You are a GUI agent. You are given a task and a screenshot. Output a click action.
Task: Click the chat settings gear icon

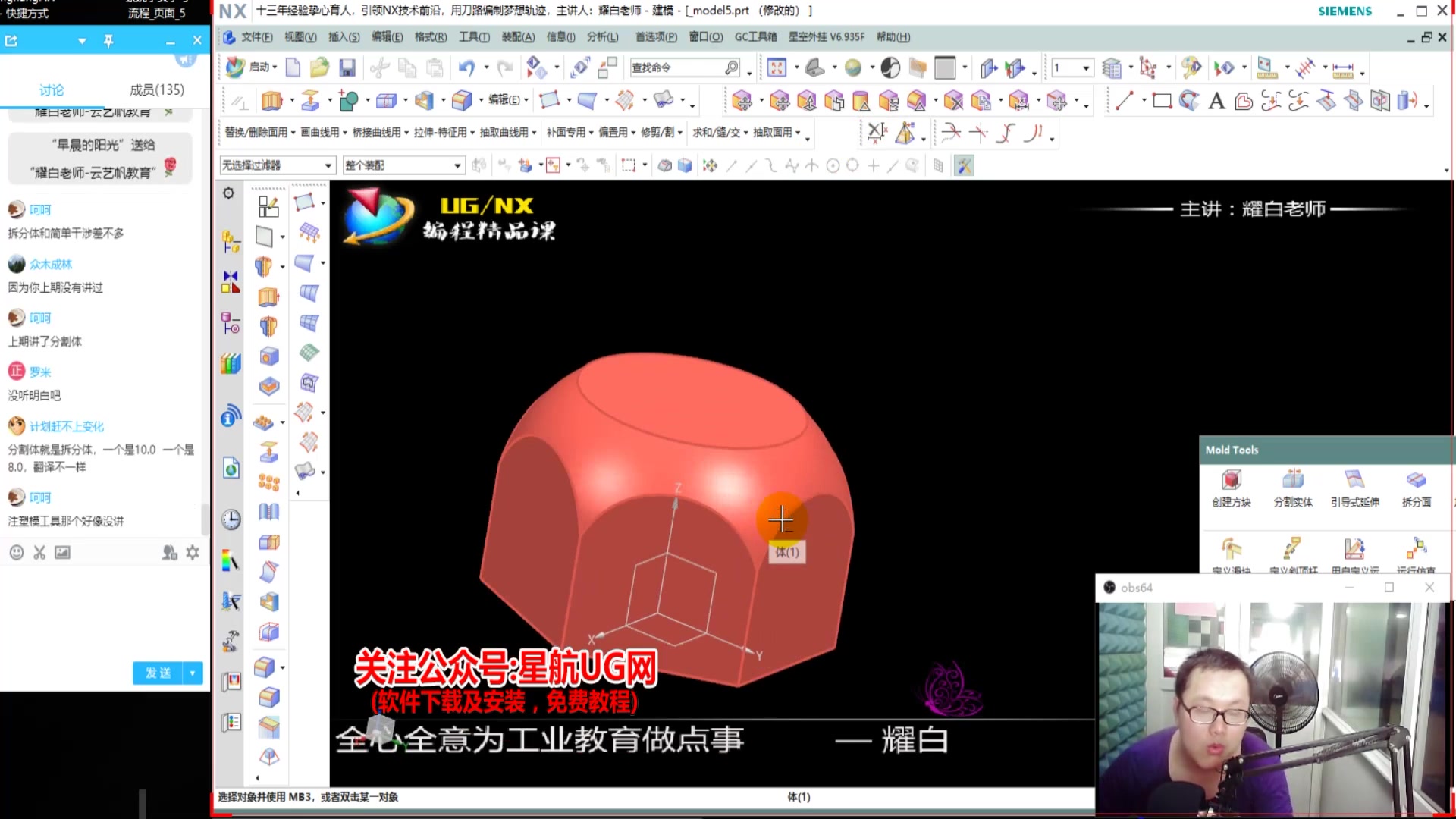coord(192,552)
